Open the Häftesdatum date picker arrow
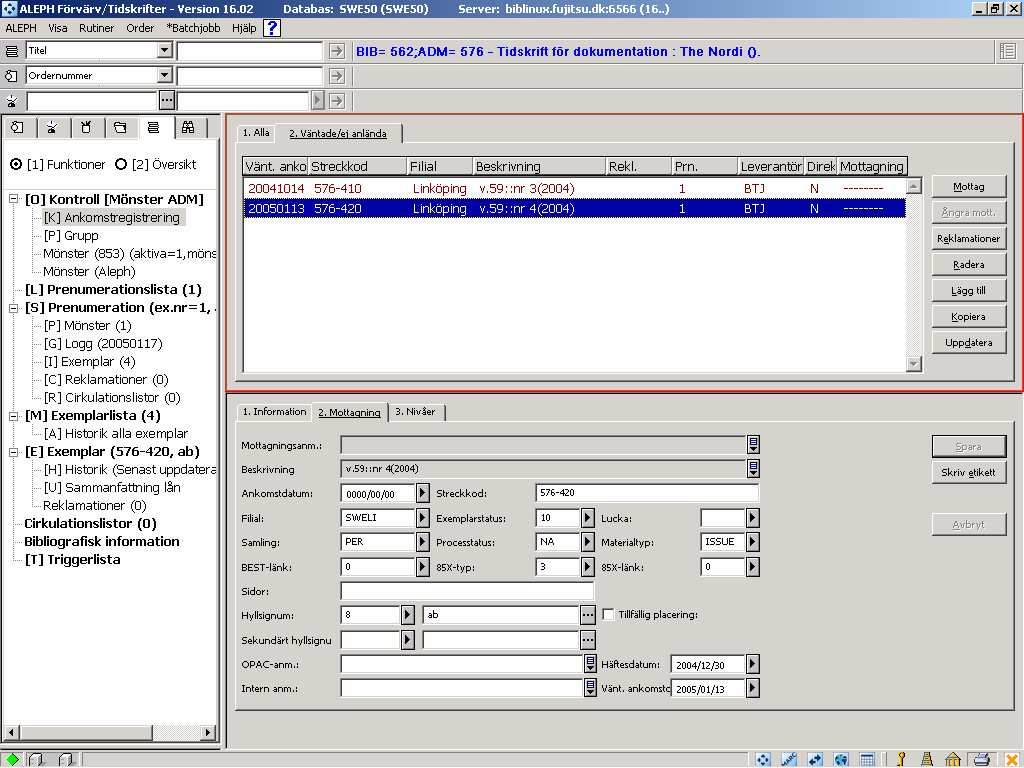Image resolution: width=1024 pixels, height=768 pixels. click(752, 664)
